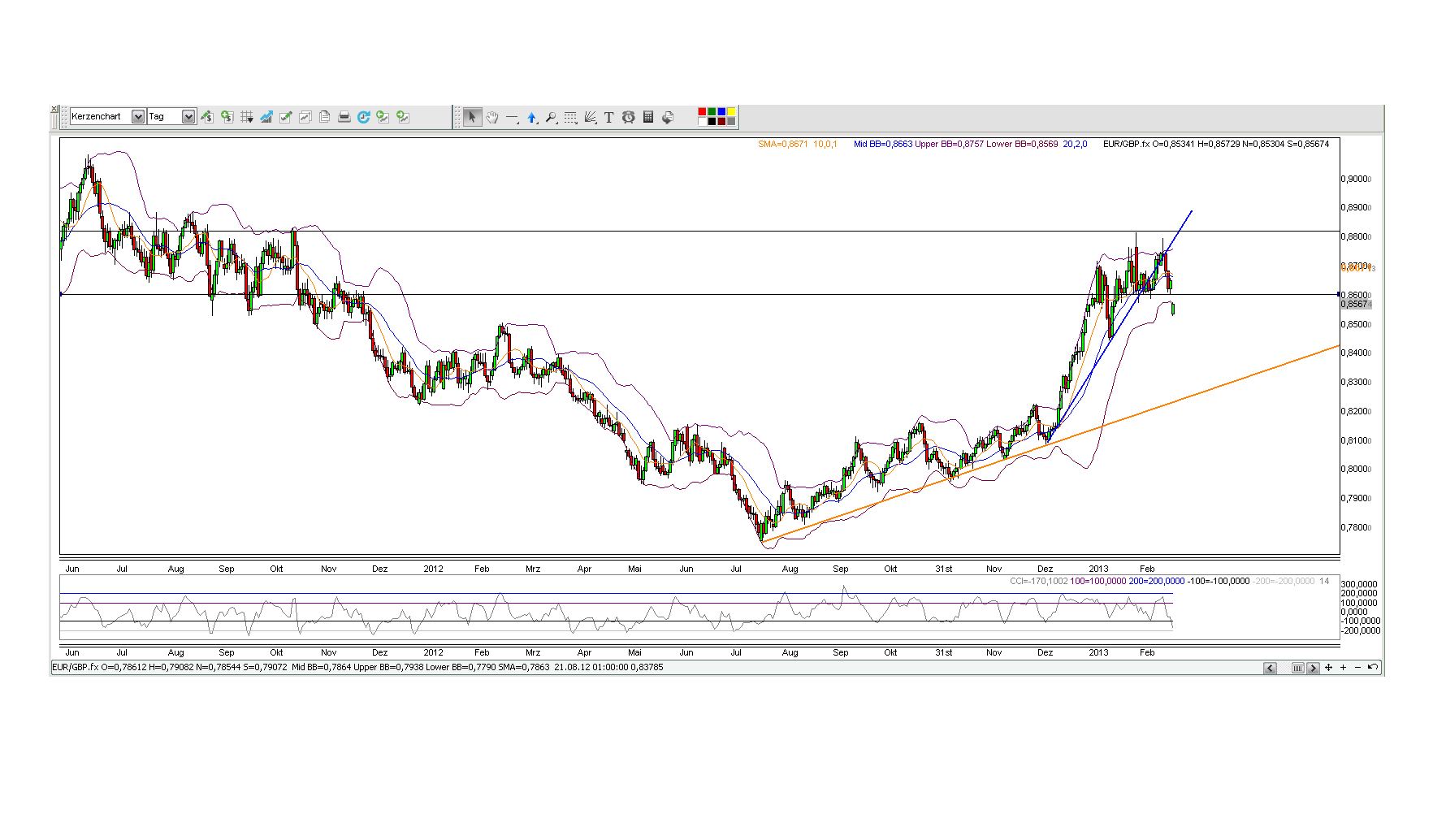Click the CCI=-170,1002 indicator label
The width and height of the screenshot is (1433, 840).
[1039, 582]
